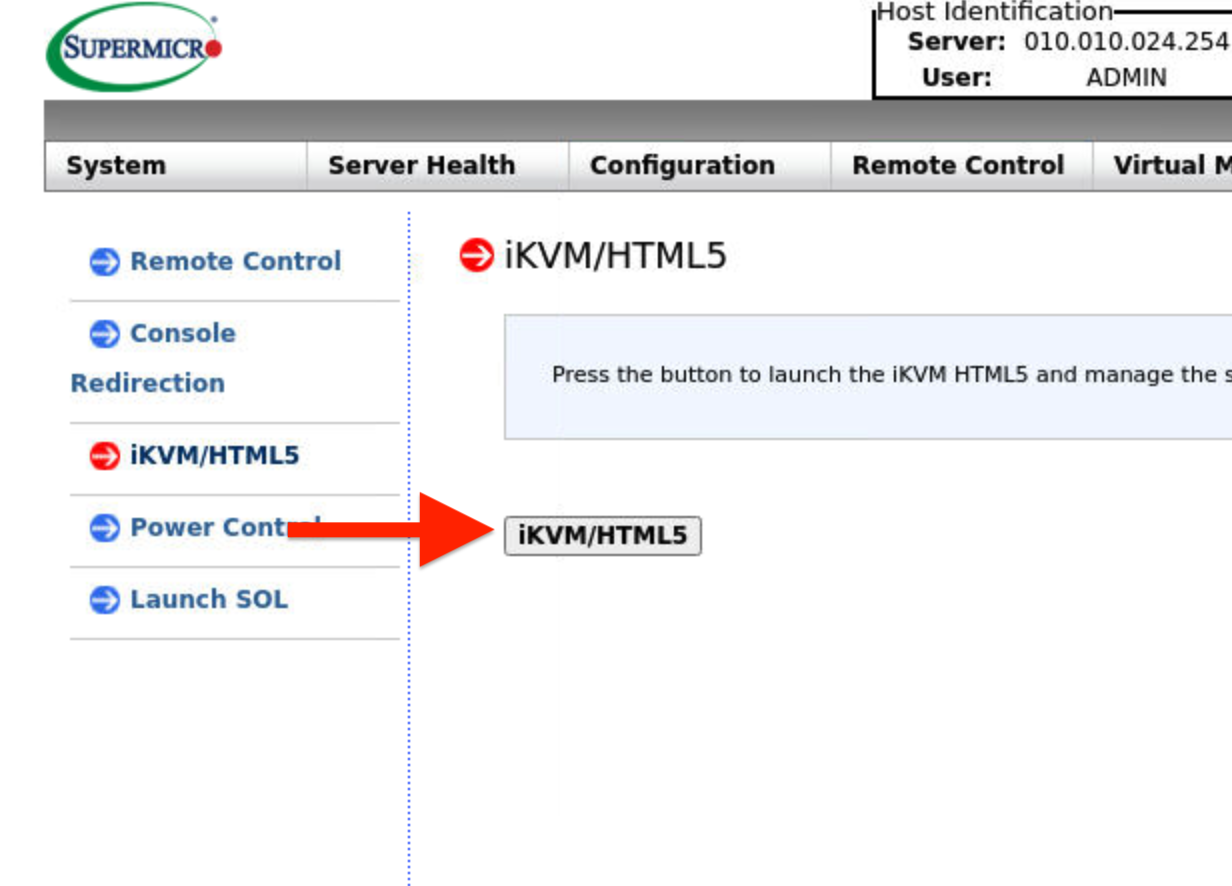Open the Configuration menu
Viewport: 1232px width, 886px height.
(x=682, y=166)
